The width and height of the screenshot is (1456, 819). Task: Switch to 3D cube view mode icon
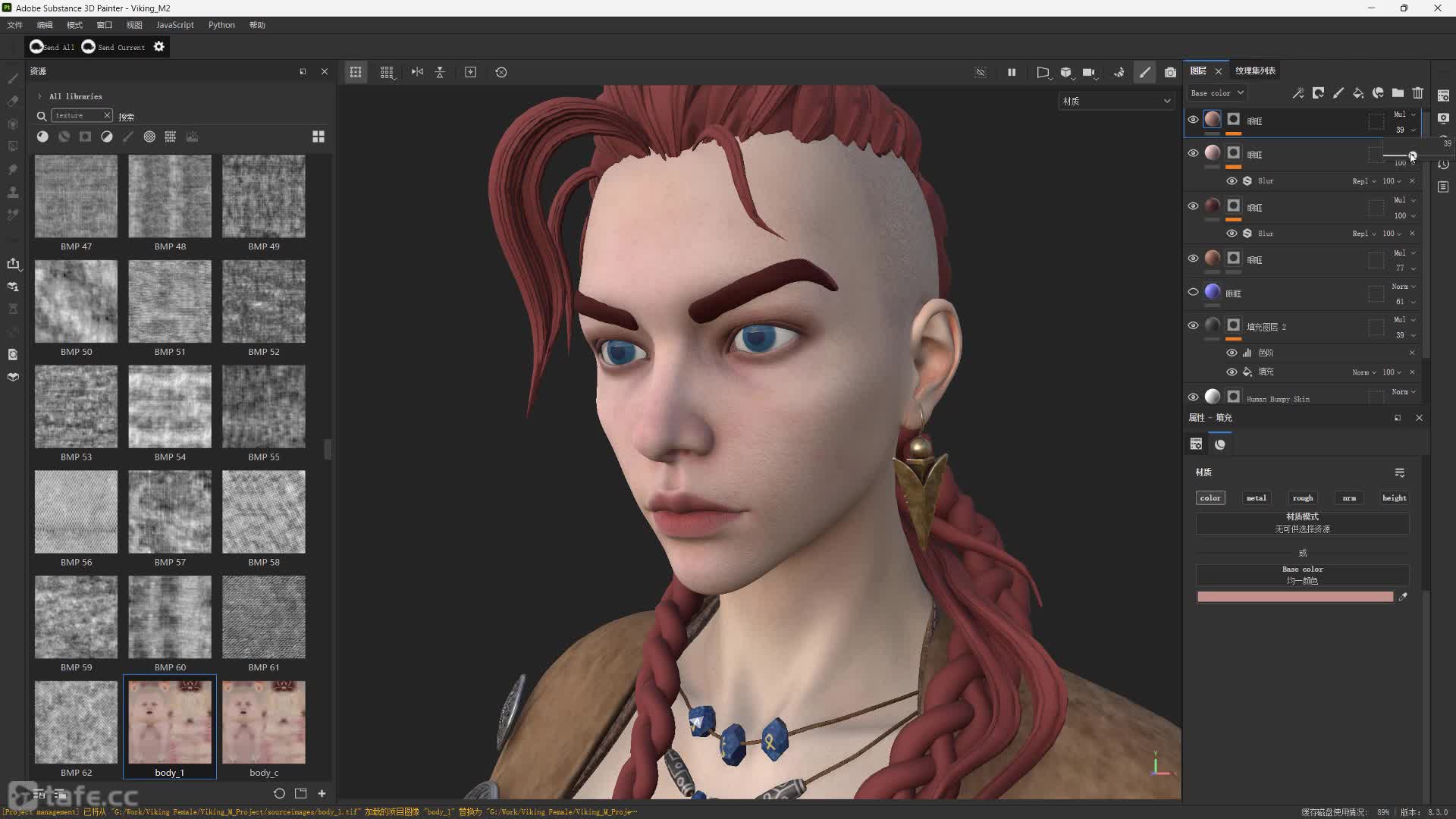[x=1066, y=72]
